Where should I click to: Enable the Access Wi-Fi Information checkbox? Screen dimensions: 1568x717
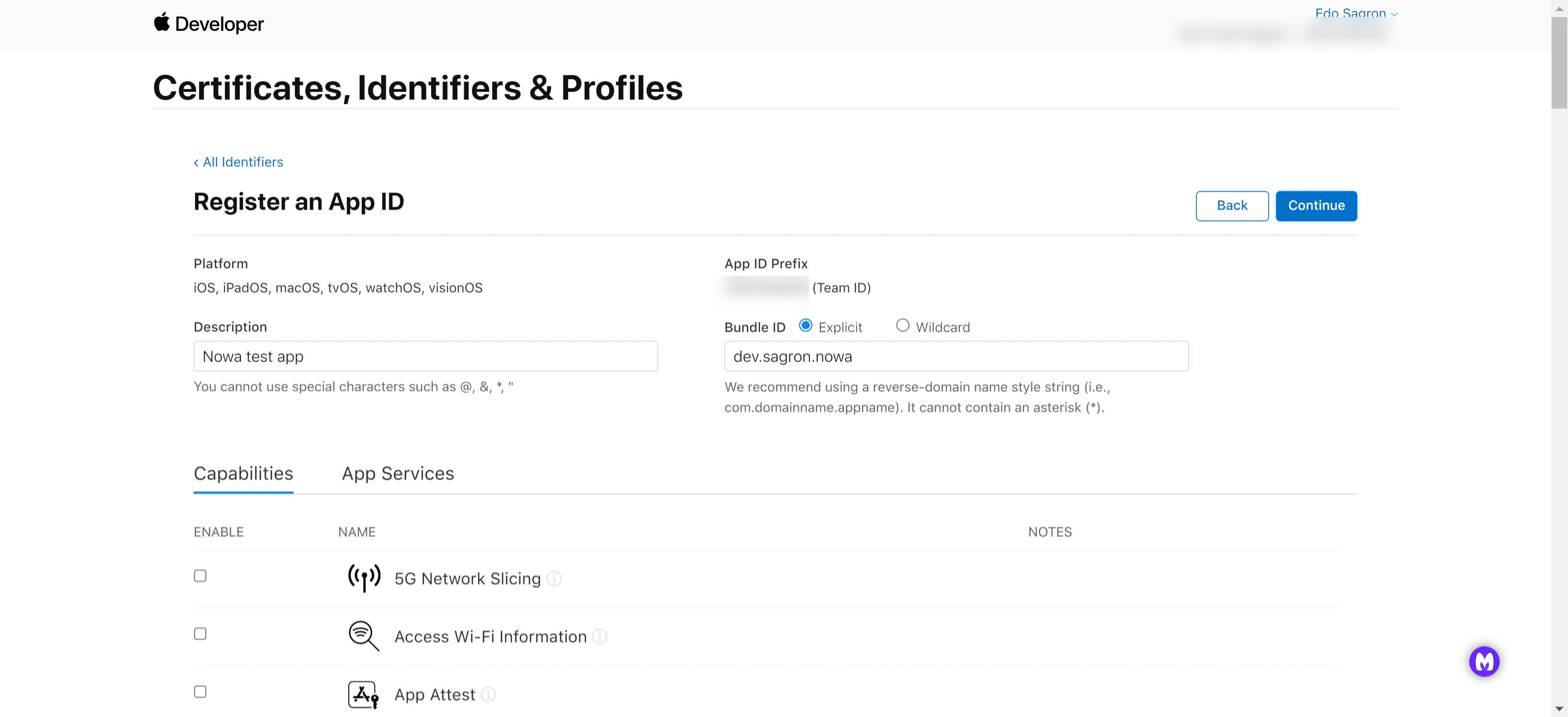click(x=200, y=633)
